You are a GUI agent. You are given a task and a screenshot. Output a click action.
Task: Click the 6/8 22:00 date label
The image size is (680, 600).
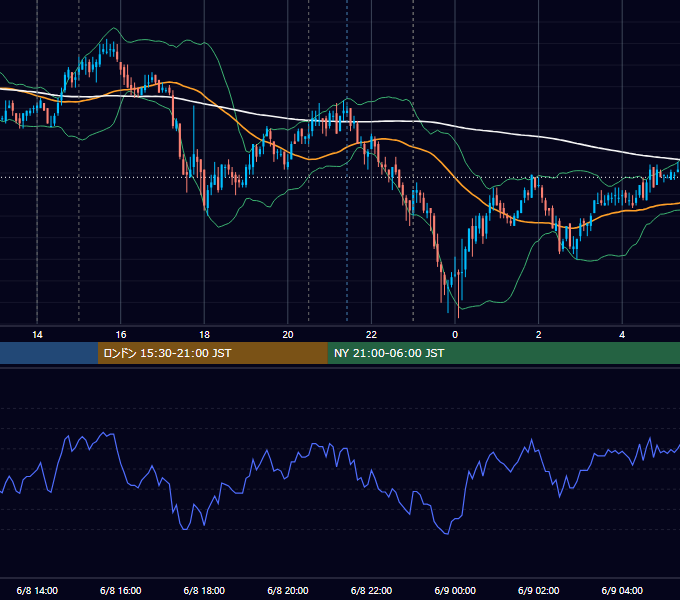371,590
